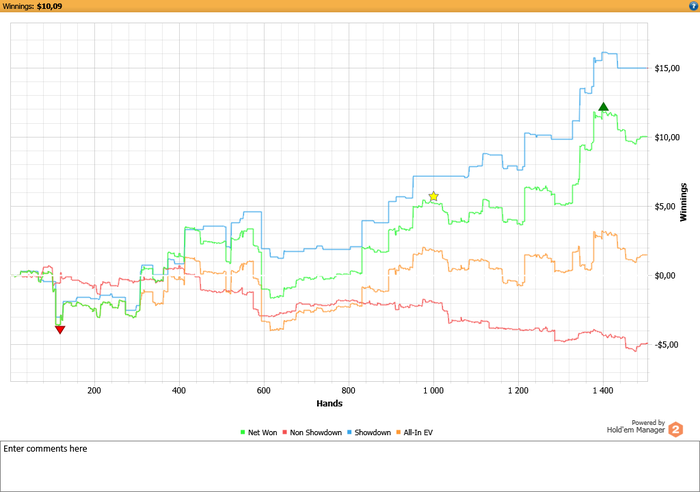Click the $15,00 axis label
The height and width of the screenshot is (492, 700).
[667, 68]
